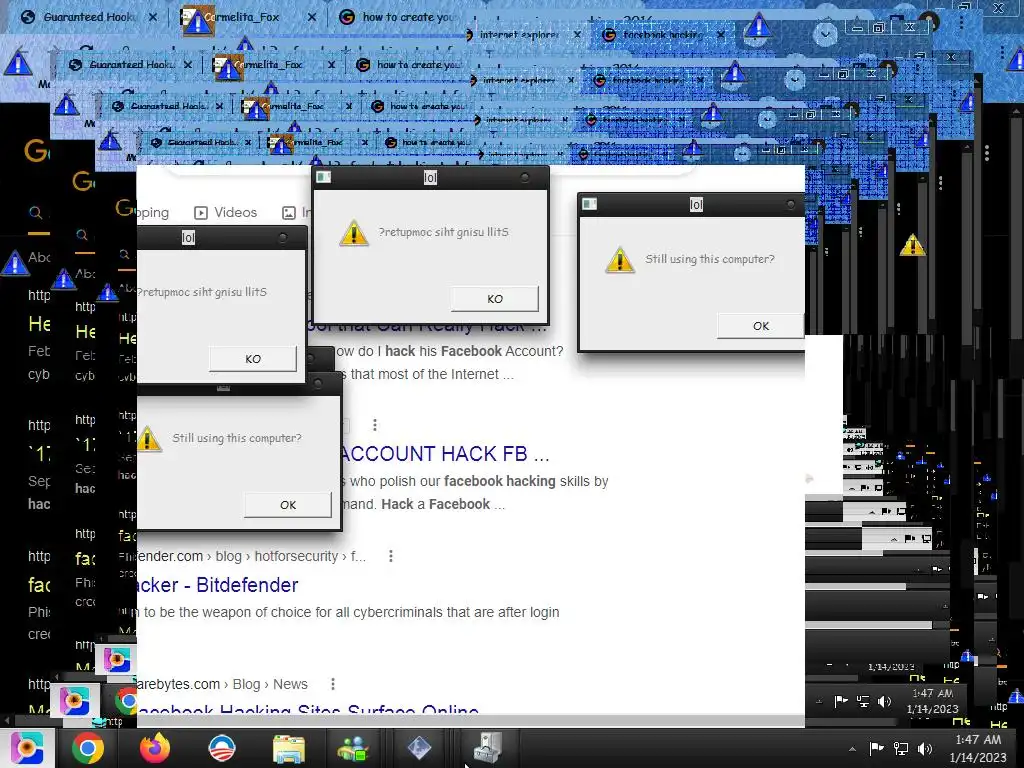Screen dimensions: 1024x768
Task: Click the blue diamond taskbar icon
Action: (x=419, y=748)
